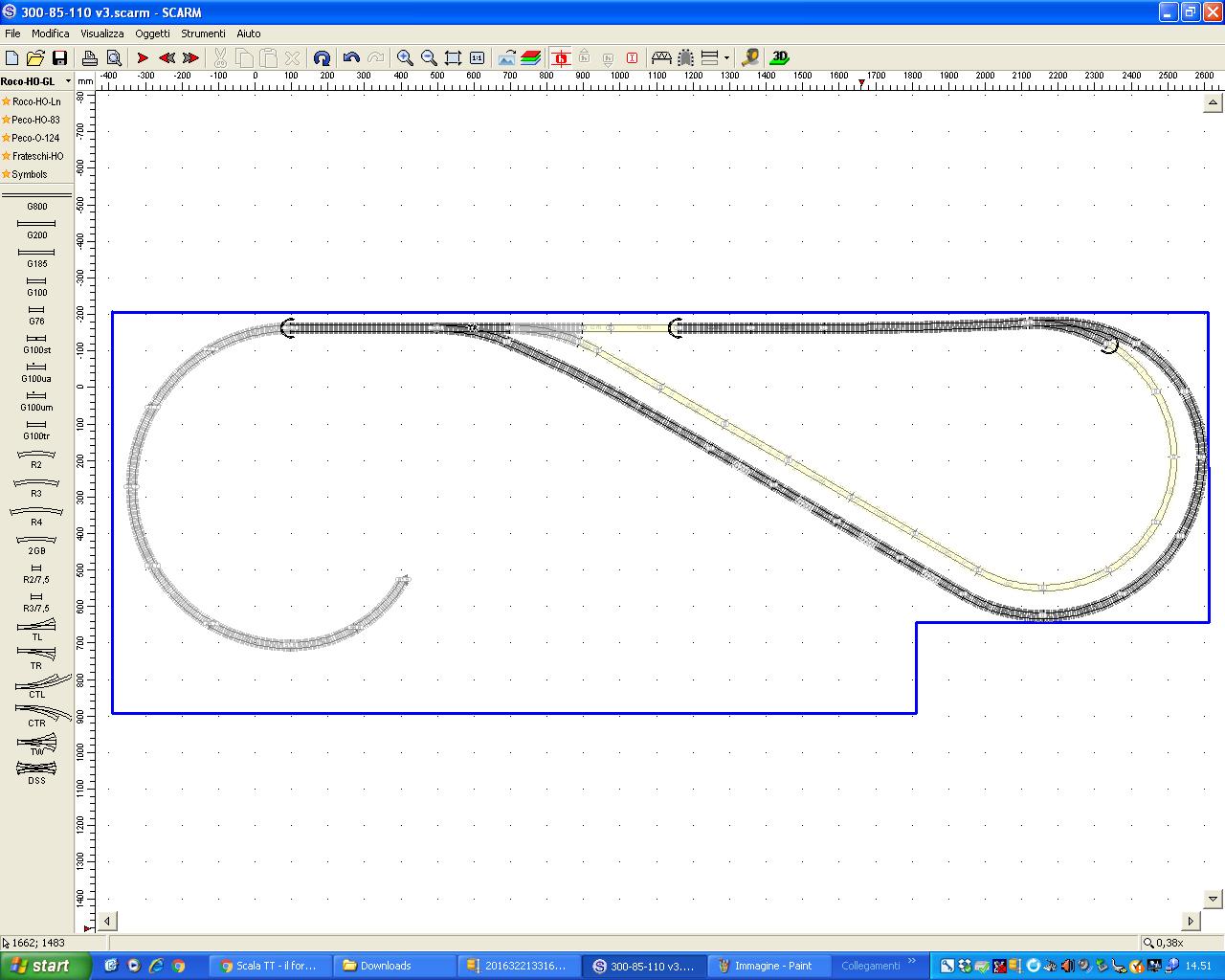Open the Modifica menu
The image size is (1225, 980).
tap(51, 33)
